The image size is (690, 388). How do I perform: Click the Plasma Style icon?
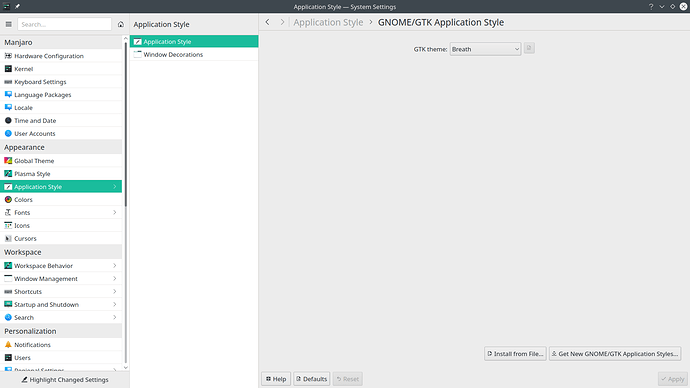(x=8, y=174)
